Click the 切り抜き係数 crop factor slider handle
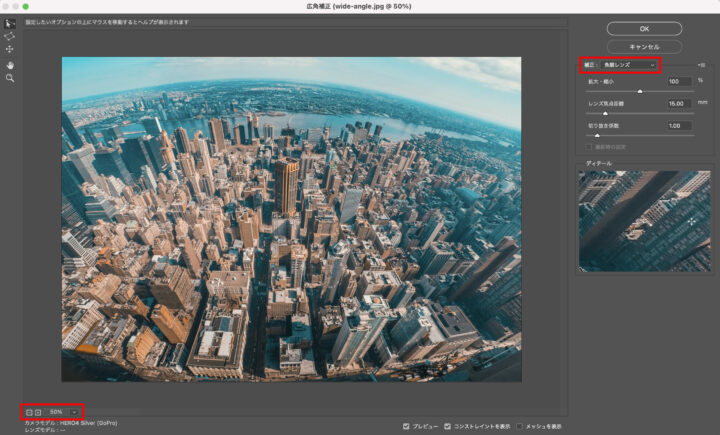 (597, 136)
